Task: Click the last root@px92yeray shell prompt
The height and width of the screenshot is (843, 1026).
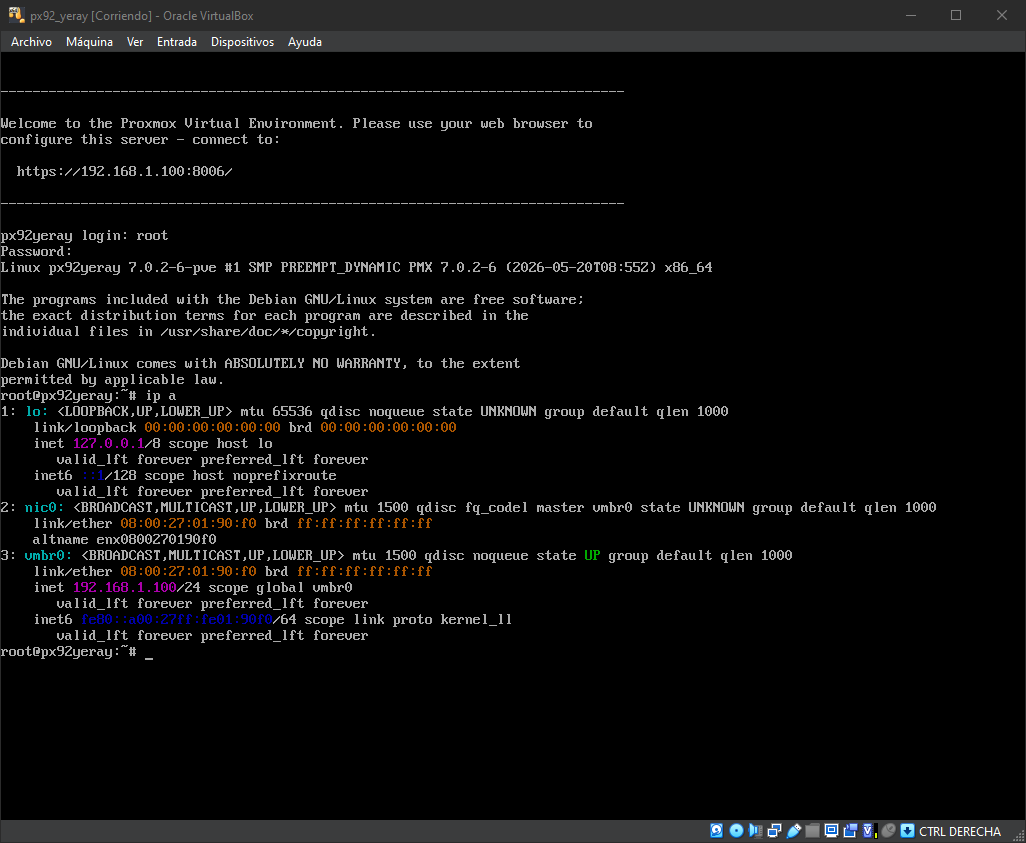Action: tap(69, 651)
